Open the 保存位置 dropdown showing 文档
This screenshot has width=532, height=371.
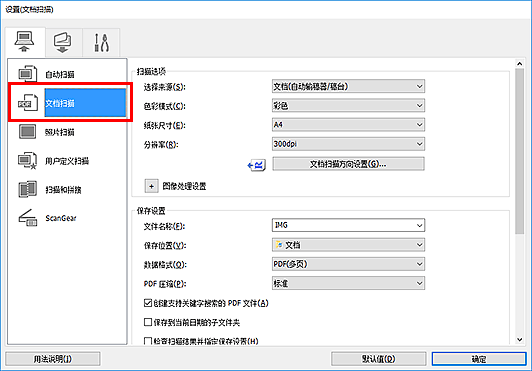(348, 245)
